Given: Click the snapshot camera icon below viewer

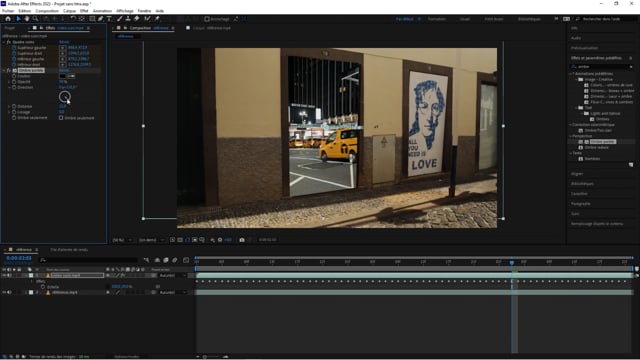Looking at the screenshot, I should pos(242,240).
